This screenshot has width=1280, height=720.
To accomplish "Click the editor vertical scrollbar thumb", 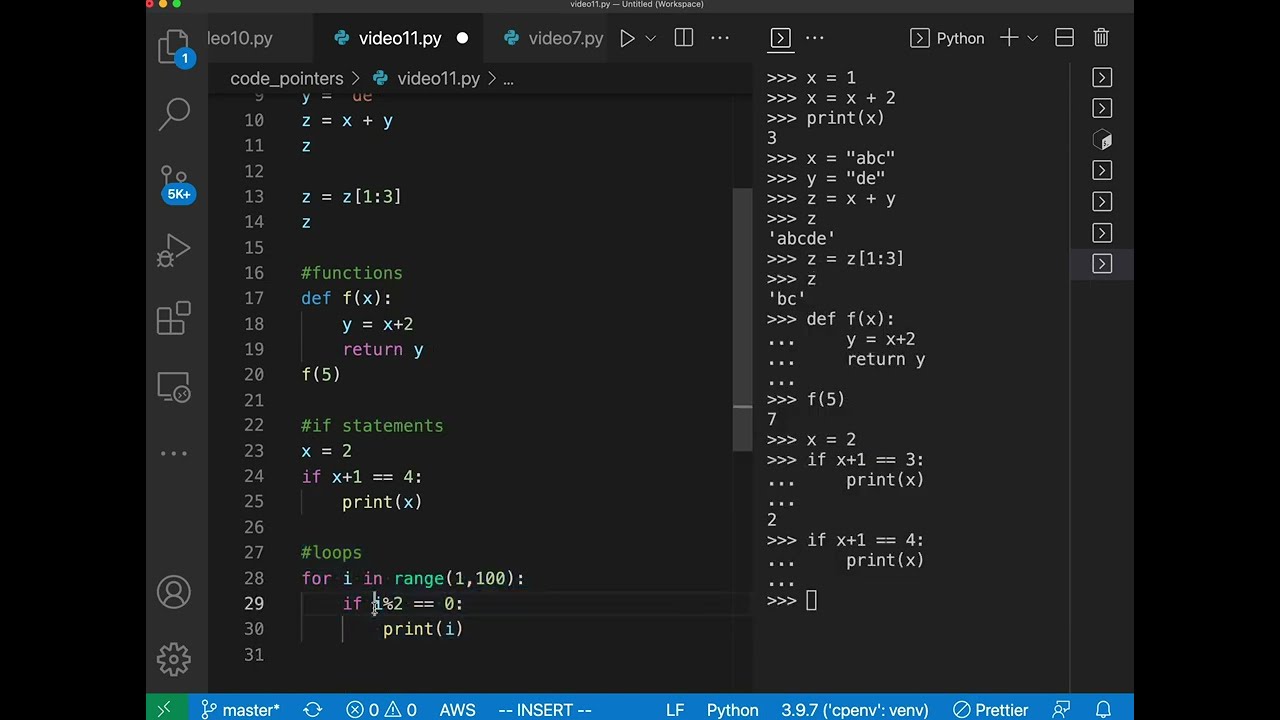I will 742,320.
